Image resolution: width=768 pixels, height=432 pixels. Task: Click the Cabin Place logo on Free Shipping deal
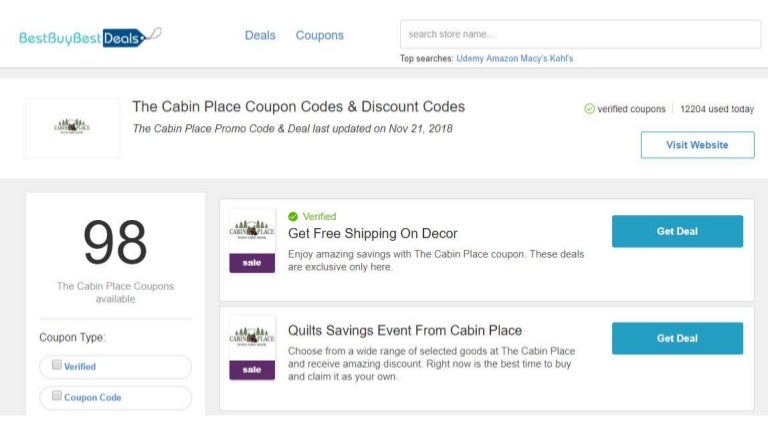(252, 231)
